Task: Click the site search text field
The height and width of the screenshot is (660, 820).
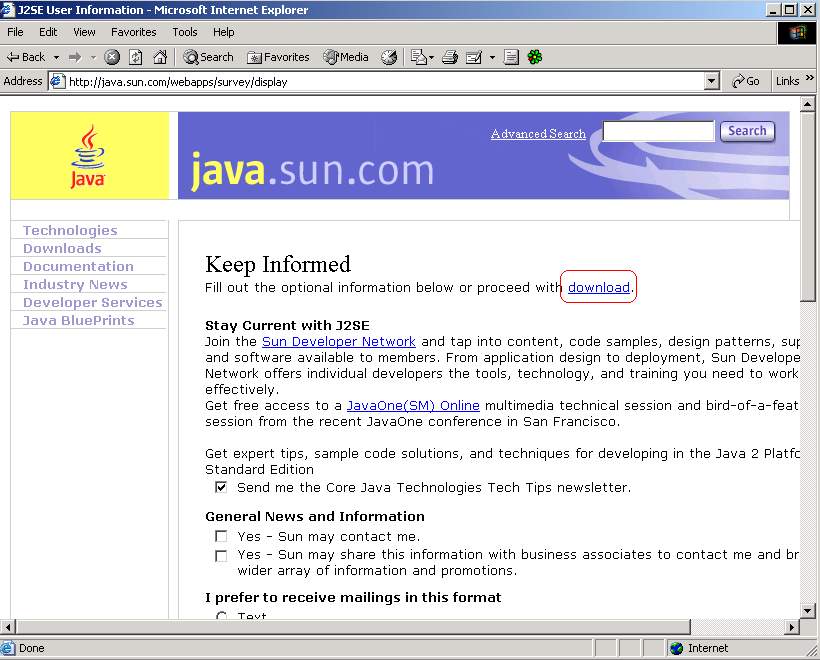Action: 658,131
